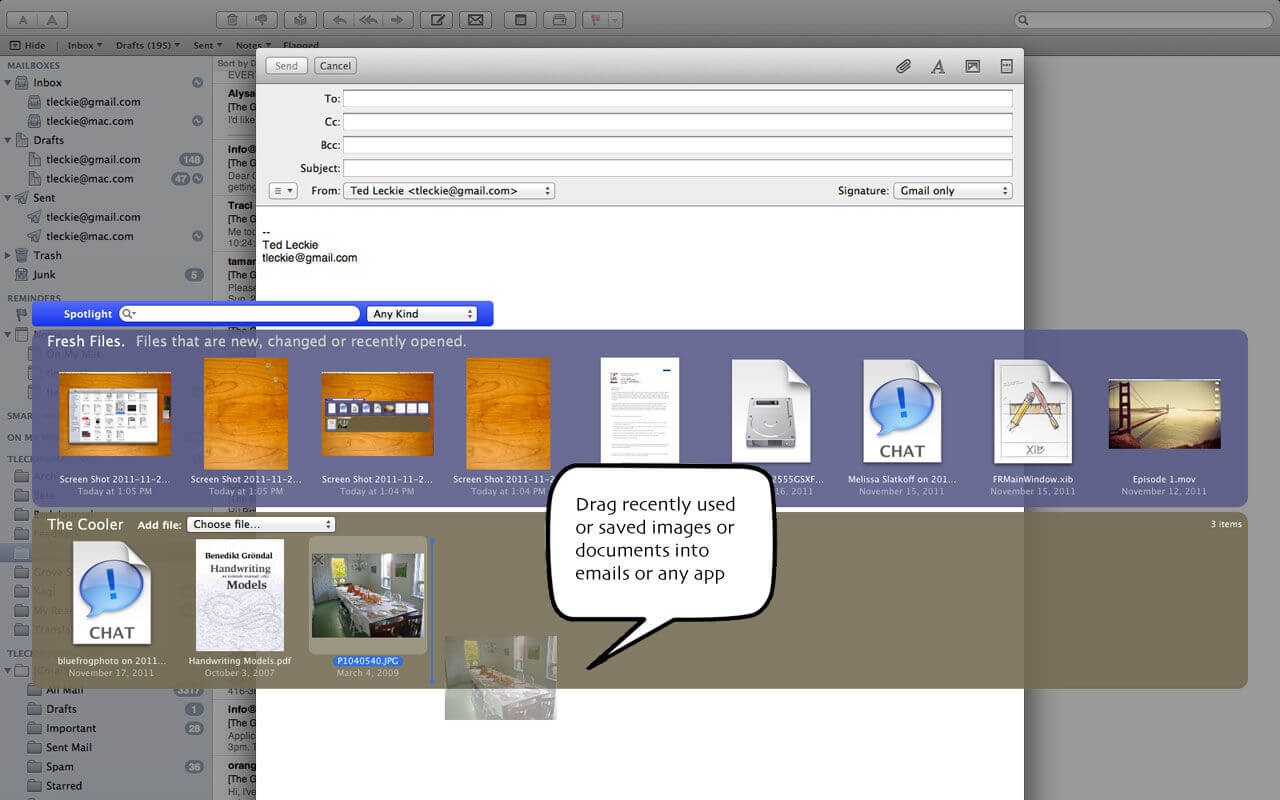Open the Choose file dropdown in The Cooler
The width and height of the screenshot is (1280, 800).
coord(261,524)
